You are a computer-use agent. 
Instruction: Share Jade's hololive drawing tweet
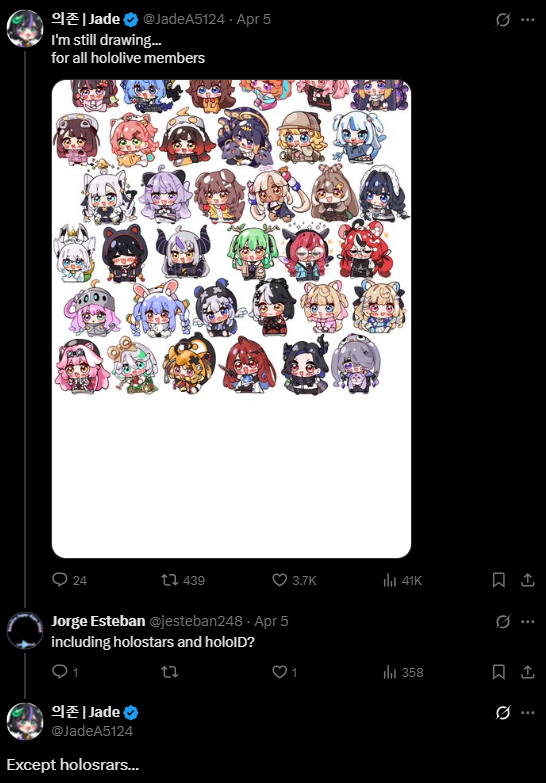pyautogui.click(x=528, y=580)
